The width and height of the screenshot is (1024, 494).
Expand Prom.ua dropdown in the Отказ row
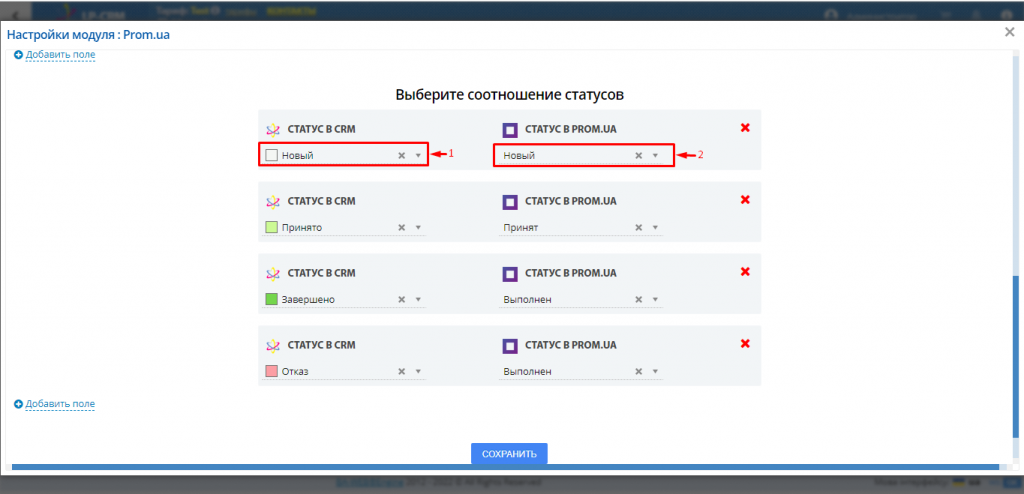pos(655,371)
